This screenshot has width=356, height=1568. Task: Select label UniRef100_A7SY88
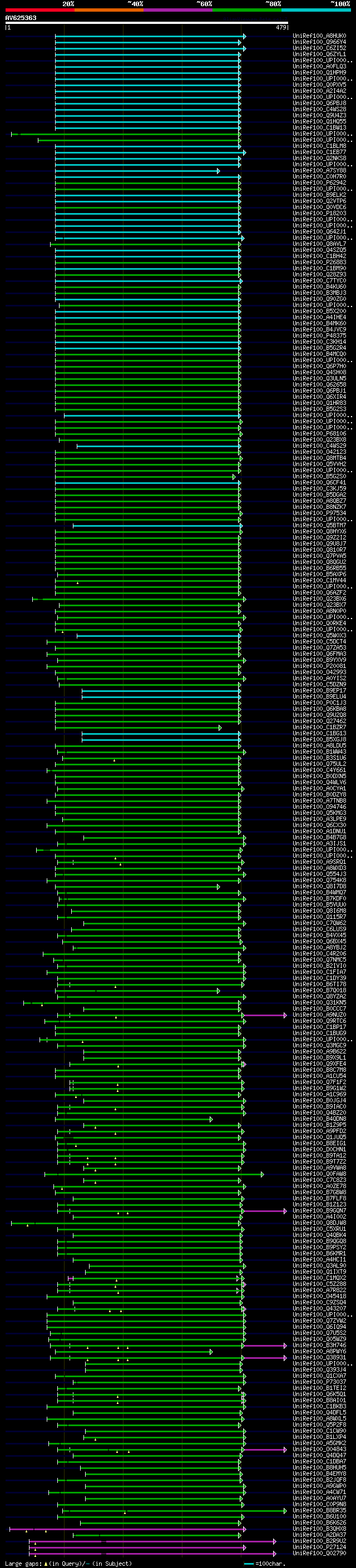[x=319, y=170]
